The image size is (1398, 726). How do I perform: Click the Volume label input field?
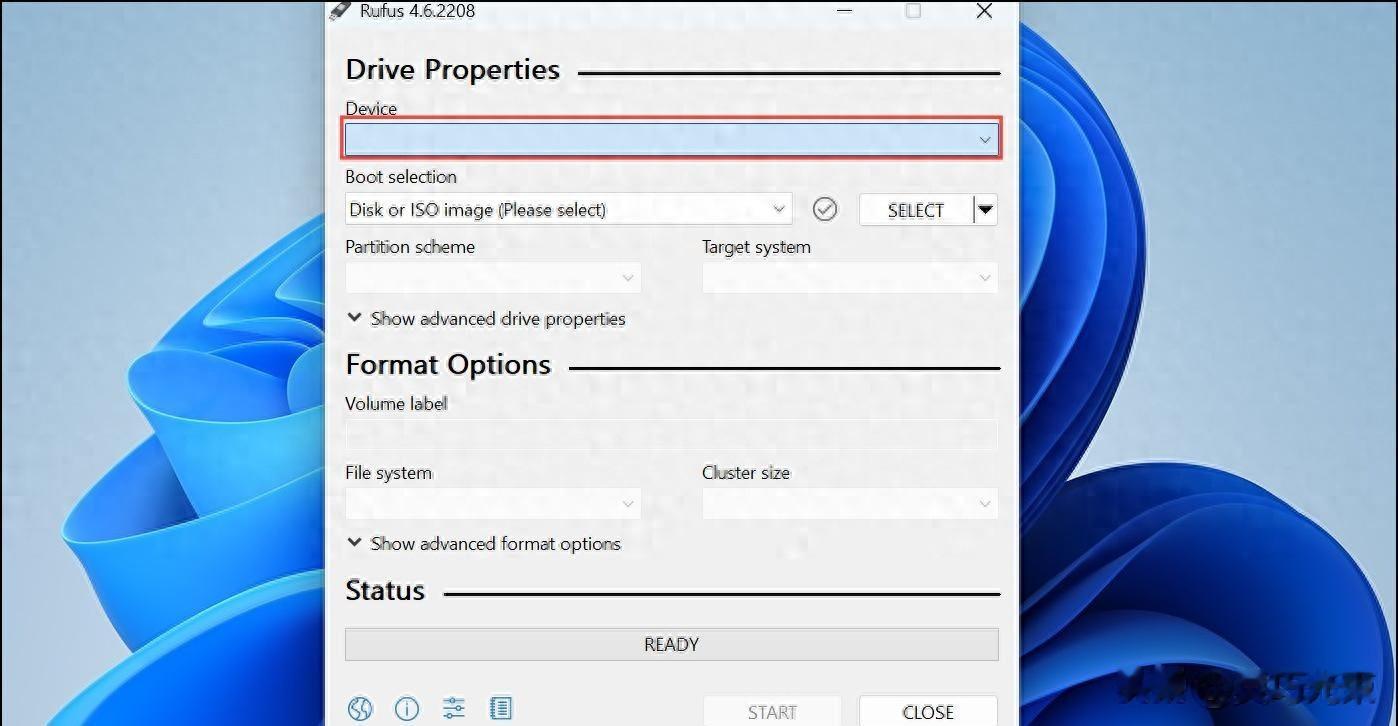[x=671, y=435]
